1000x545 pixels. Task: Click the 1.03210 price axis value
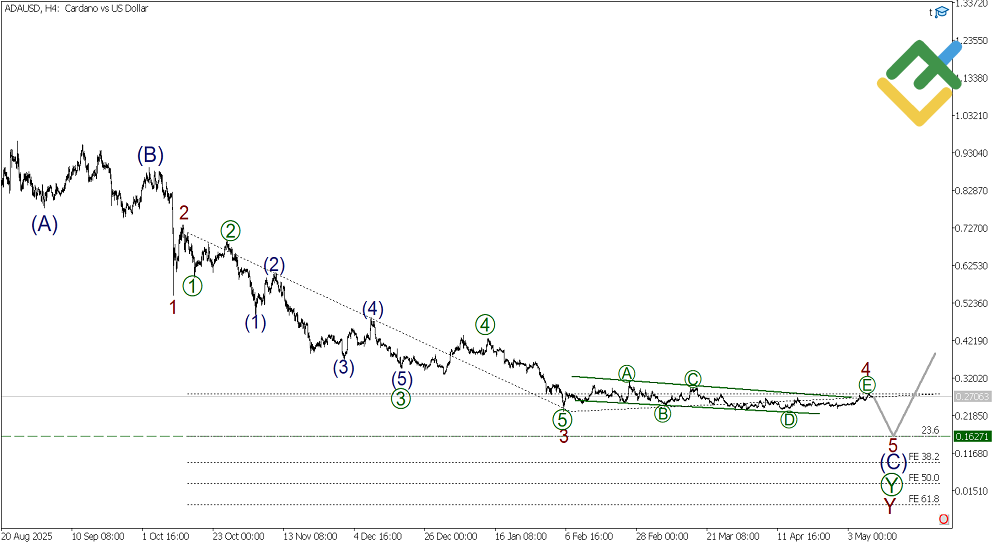[x=971, y=115]
